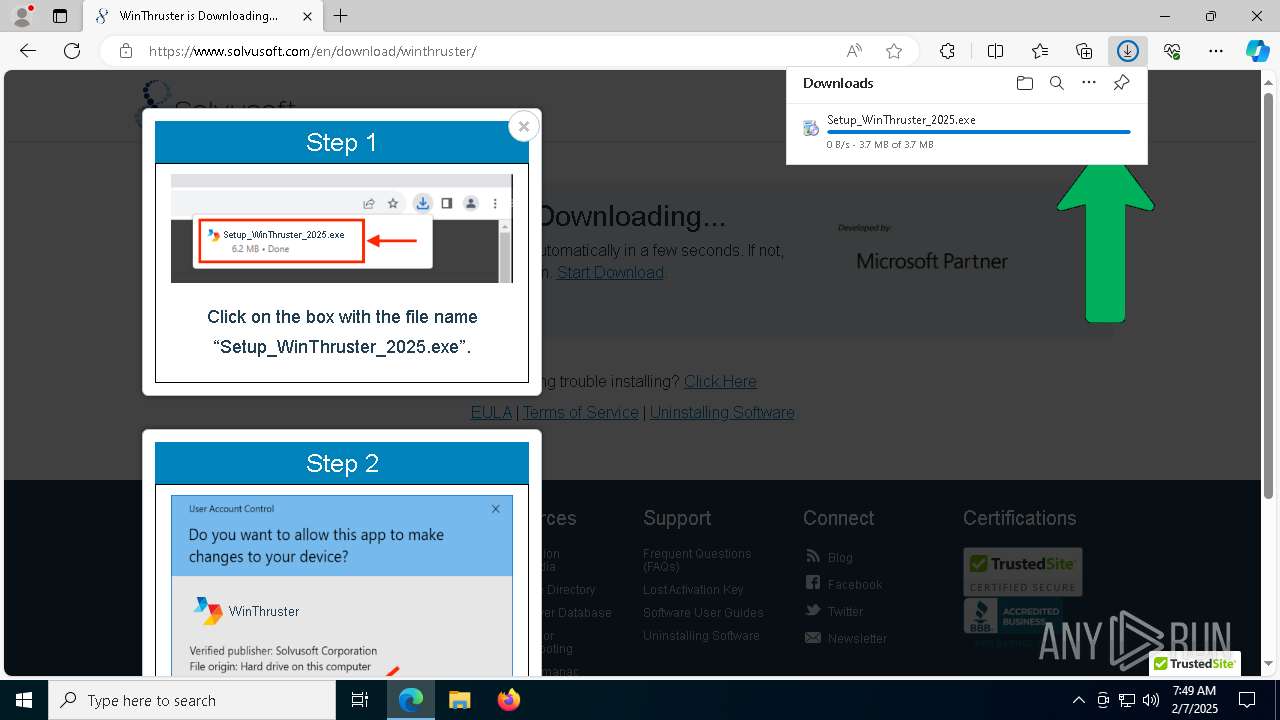The height and width of the screenshot is (720, 1280).
Task: Click the download progress bar
Action: coord(978,132)
